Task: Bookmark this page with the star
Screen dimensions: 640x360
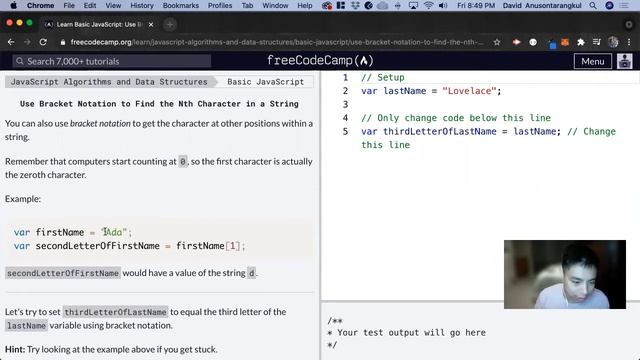Action: (497, 42)
